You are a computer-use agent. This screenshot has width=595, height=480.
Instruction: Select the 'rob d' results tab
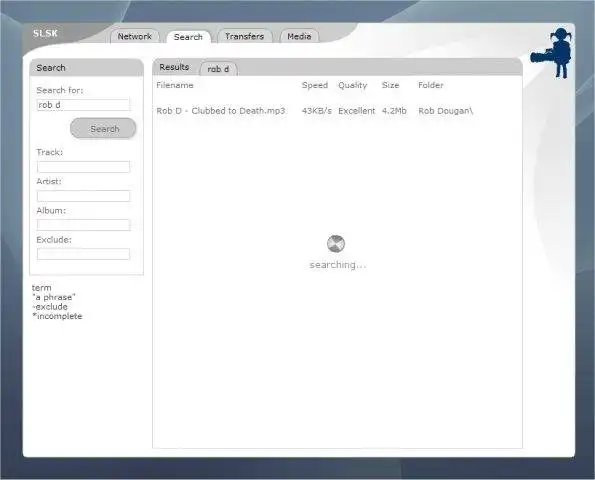pyautogui.click(x=218, y=69)
